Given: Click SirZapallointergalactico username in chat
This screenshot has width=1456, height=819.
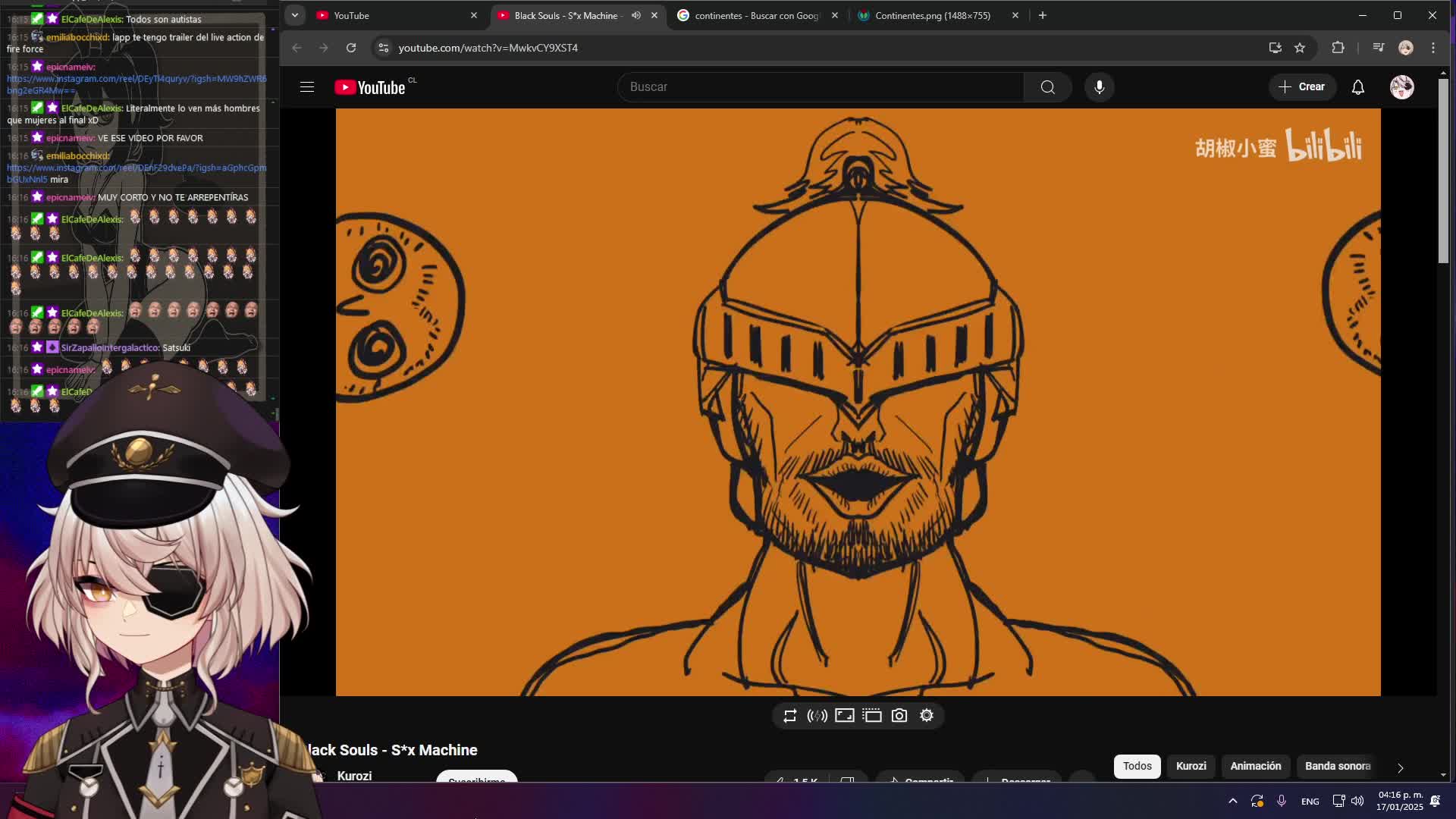Looking at the screenshot, I should point(110,348).
